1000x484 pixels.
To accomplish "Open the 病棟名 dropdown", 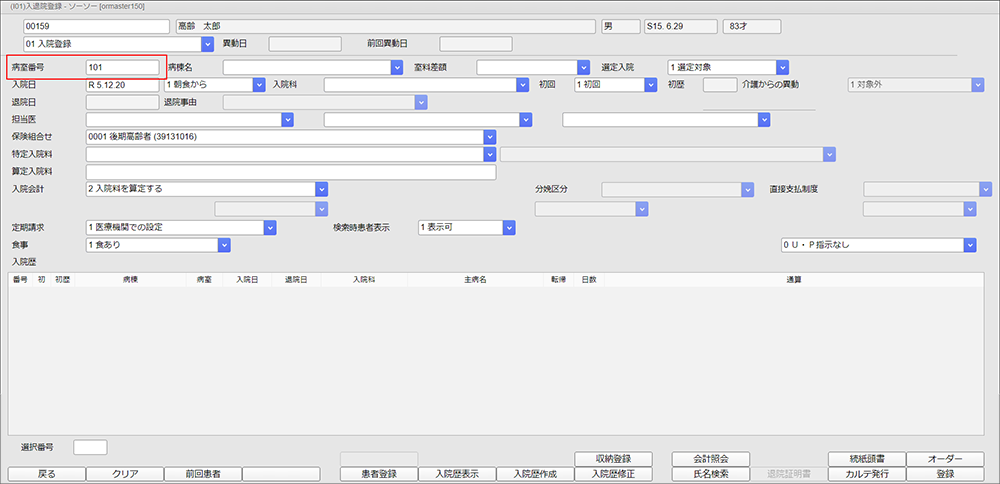I will click(x=396, y=67).
